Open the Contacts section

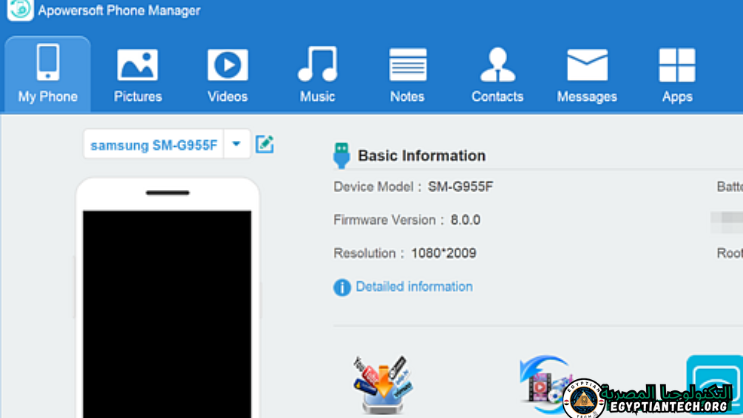click(x=497, y=75)
